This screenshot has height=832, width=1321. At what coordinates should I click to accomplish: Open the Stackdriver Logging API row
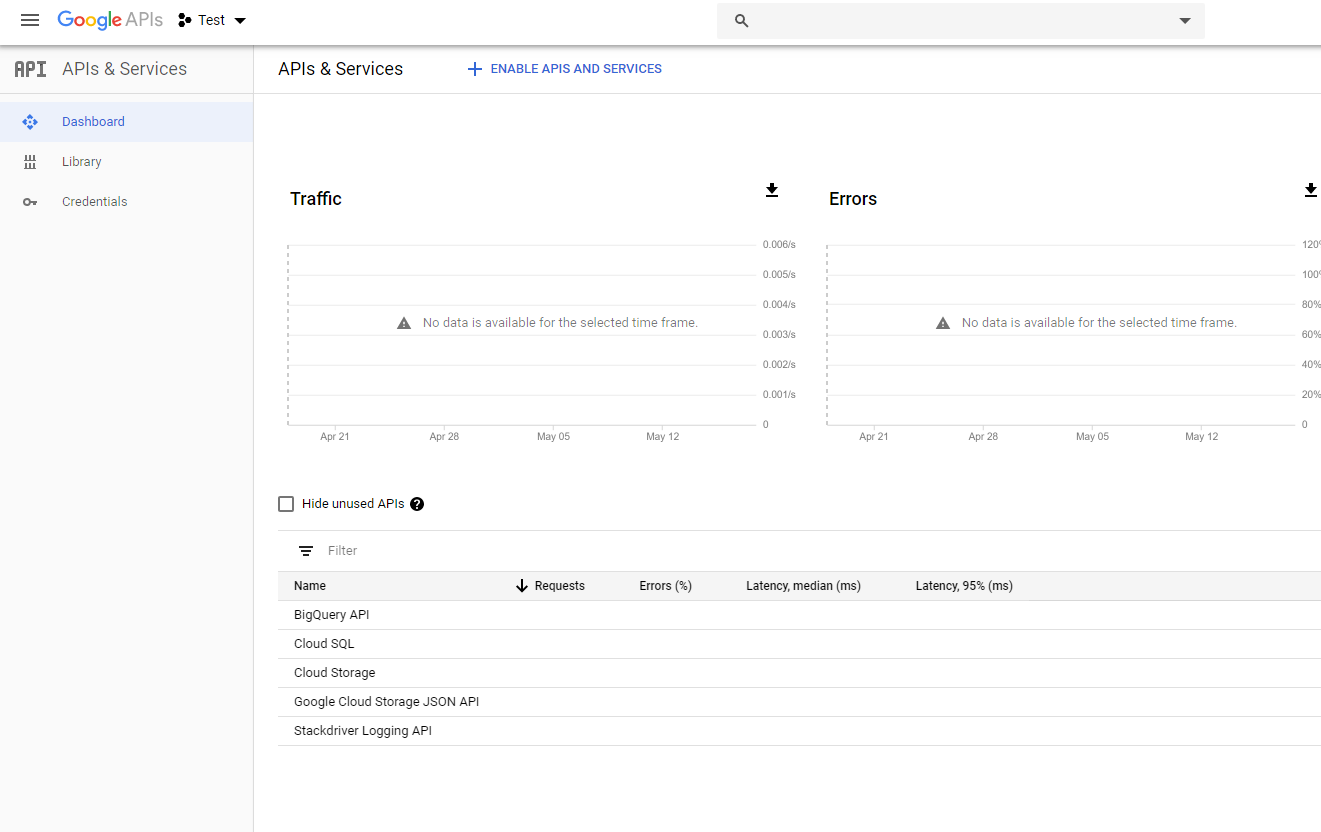[x=799, y=731]
